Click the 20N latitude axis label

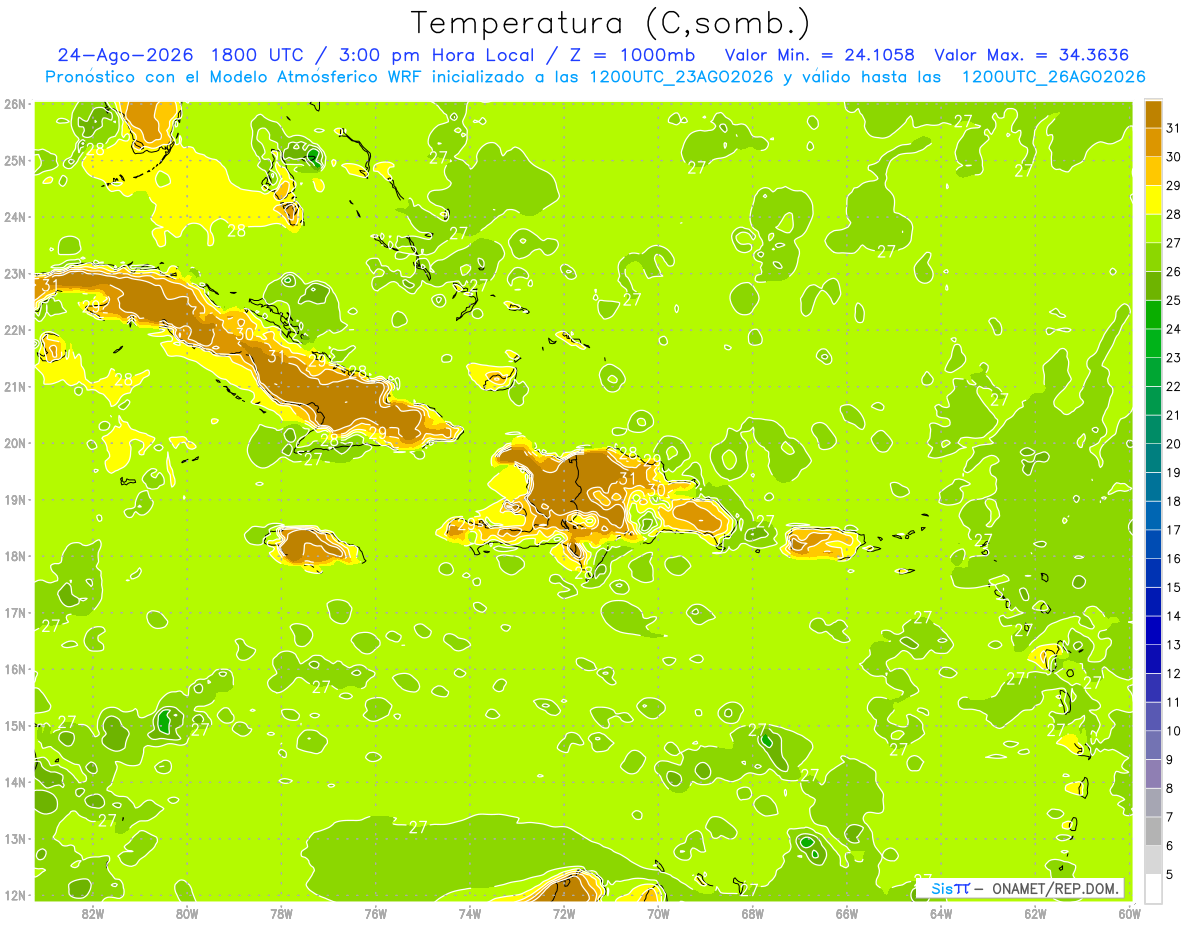[15, 443]
